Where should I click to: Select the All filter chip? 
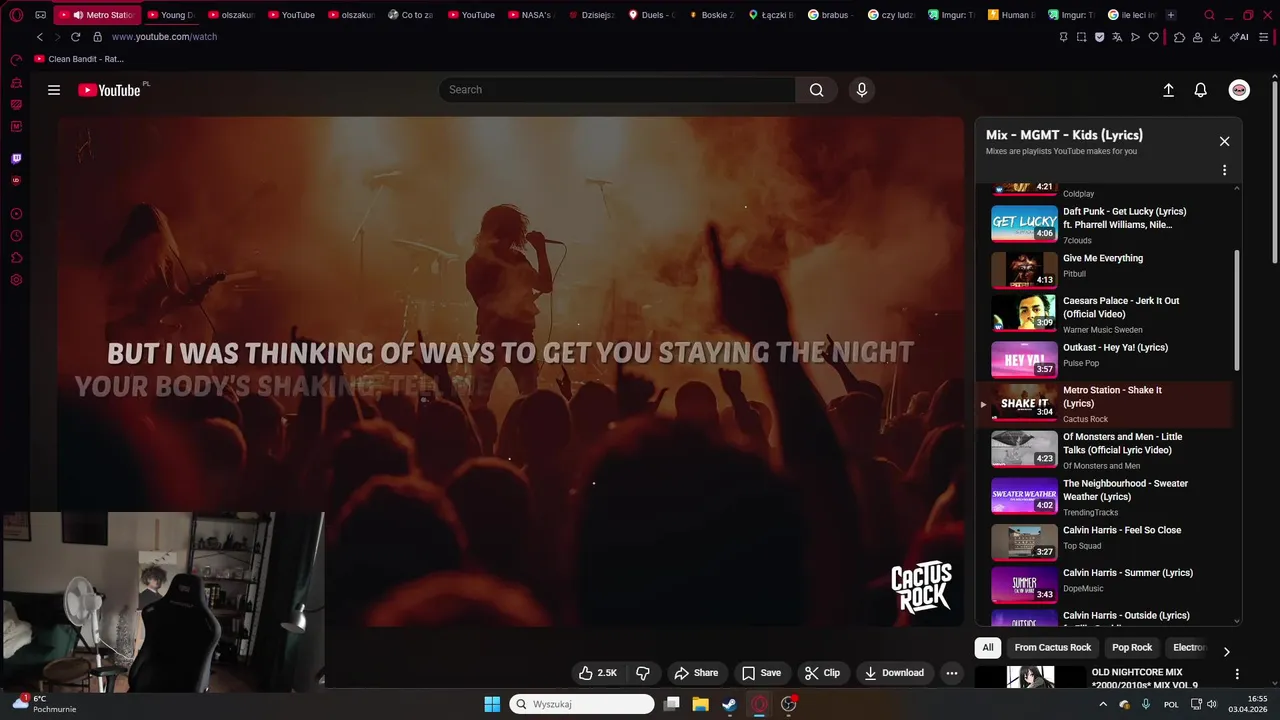(988, 648)
